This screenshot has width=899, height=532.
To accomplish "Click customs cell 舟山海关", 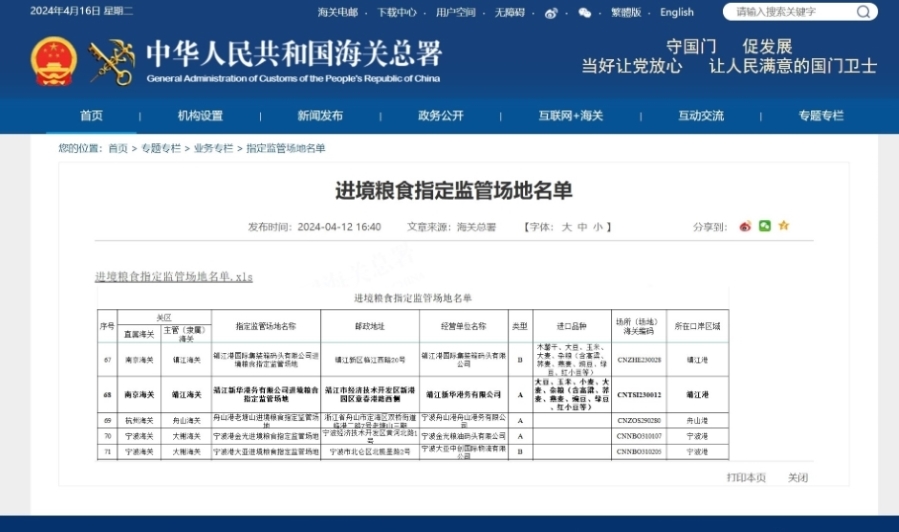I will pyautogui.click(x=186, y=421).
